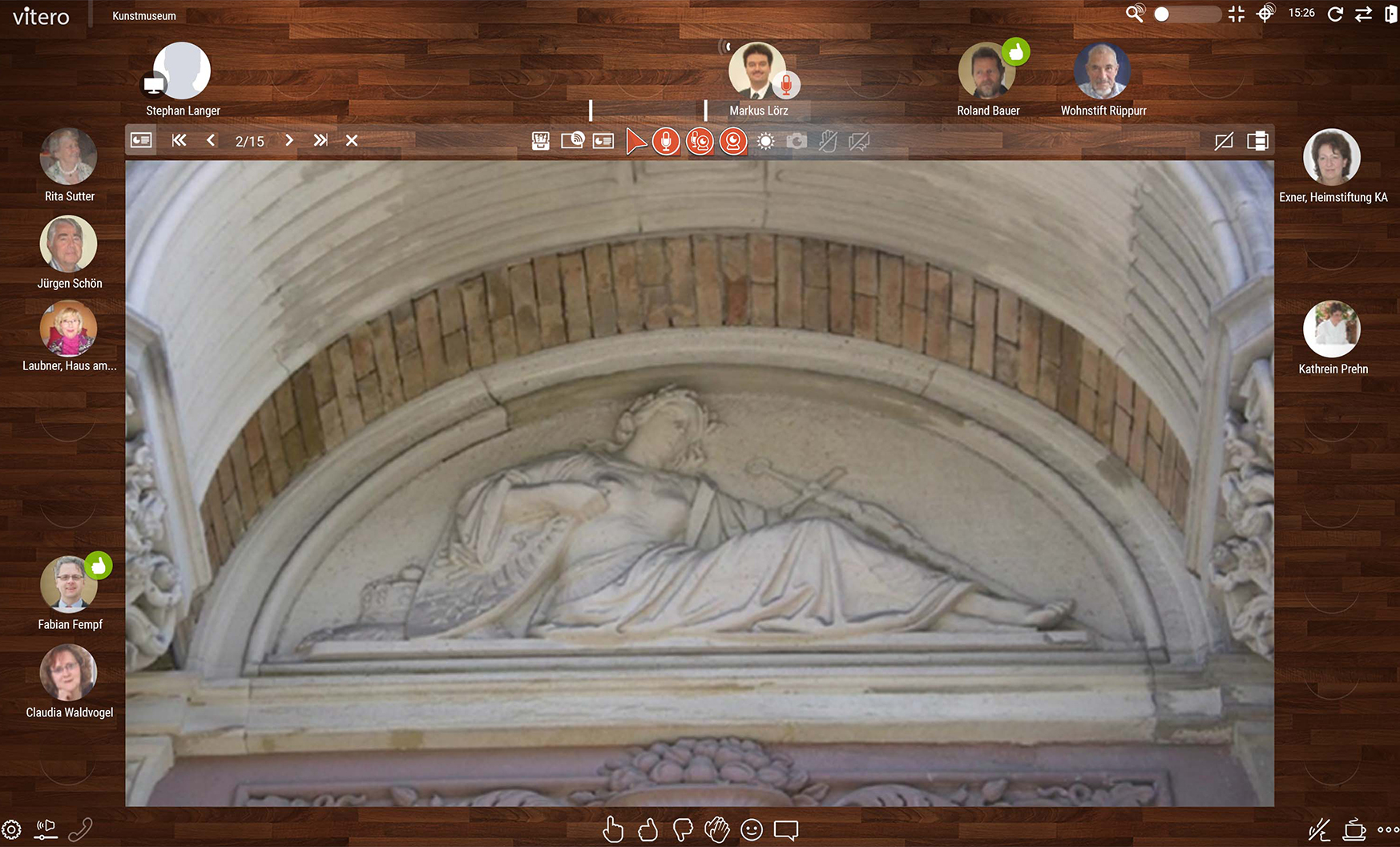Select Markus Lörz participant avatar

(756, 71)
